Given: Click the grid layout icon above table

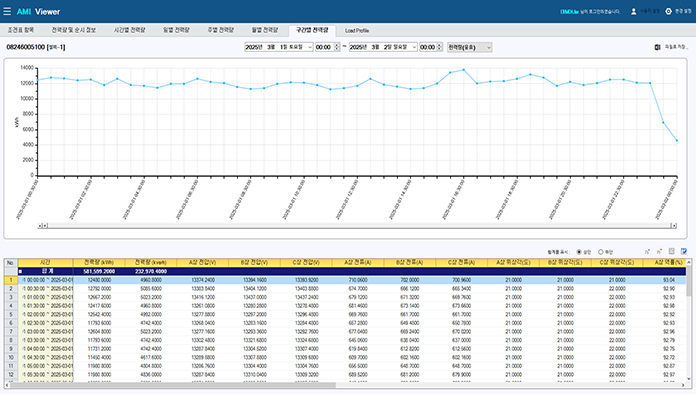Looking at the screenshot, I should click(672, 252).
